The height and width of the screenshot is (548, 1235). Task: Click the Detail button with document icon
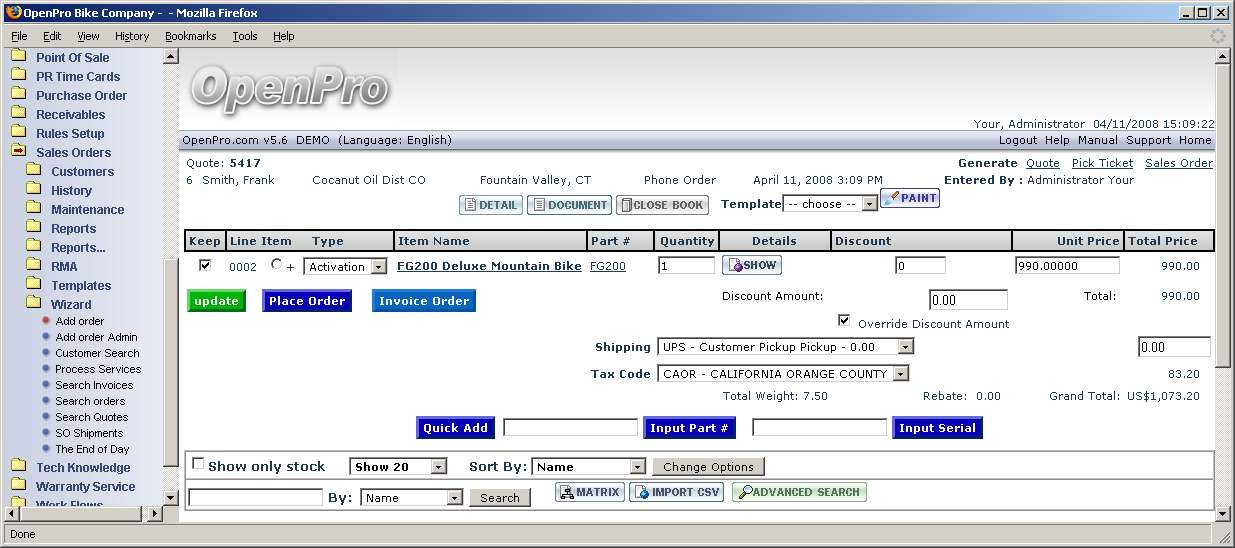(x=490, y=205)
